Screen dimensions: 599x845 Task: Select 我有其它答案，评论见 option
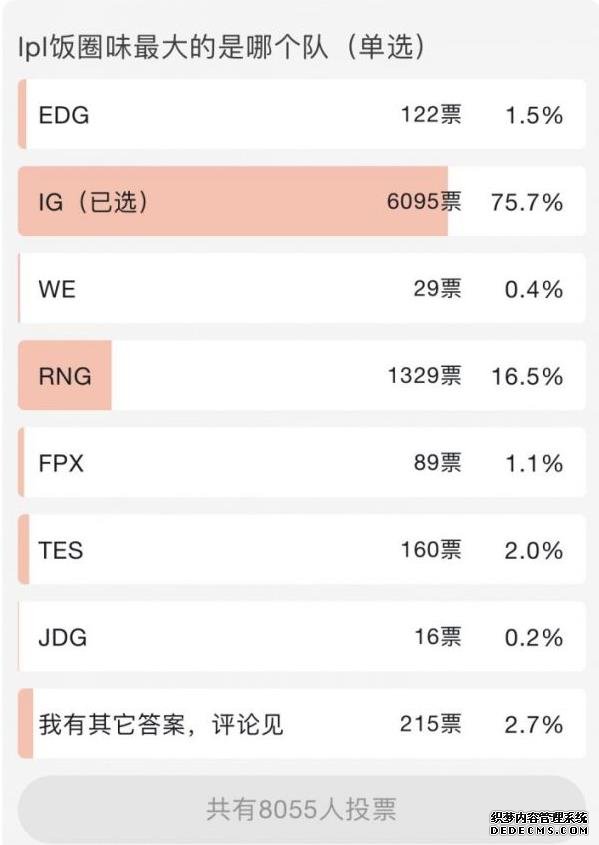click(x=302, y=724)
